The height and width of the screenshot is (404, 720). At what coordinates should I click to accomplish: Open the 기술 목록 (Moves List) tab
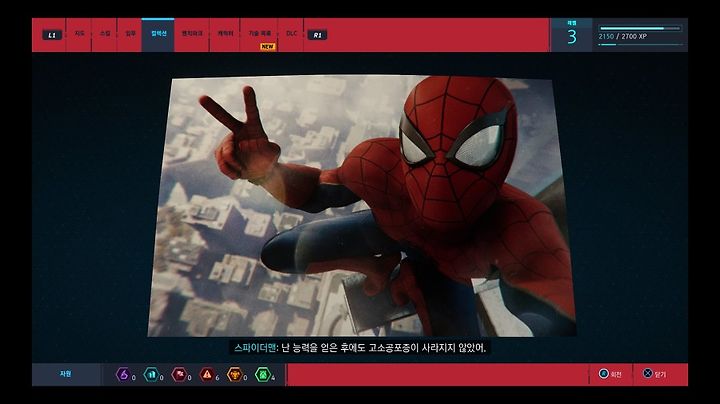click(x=259, y=34)
